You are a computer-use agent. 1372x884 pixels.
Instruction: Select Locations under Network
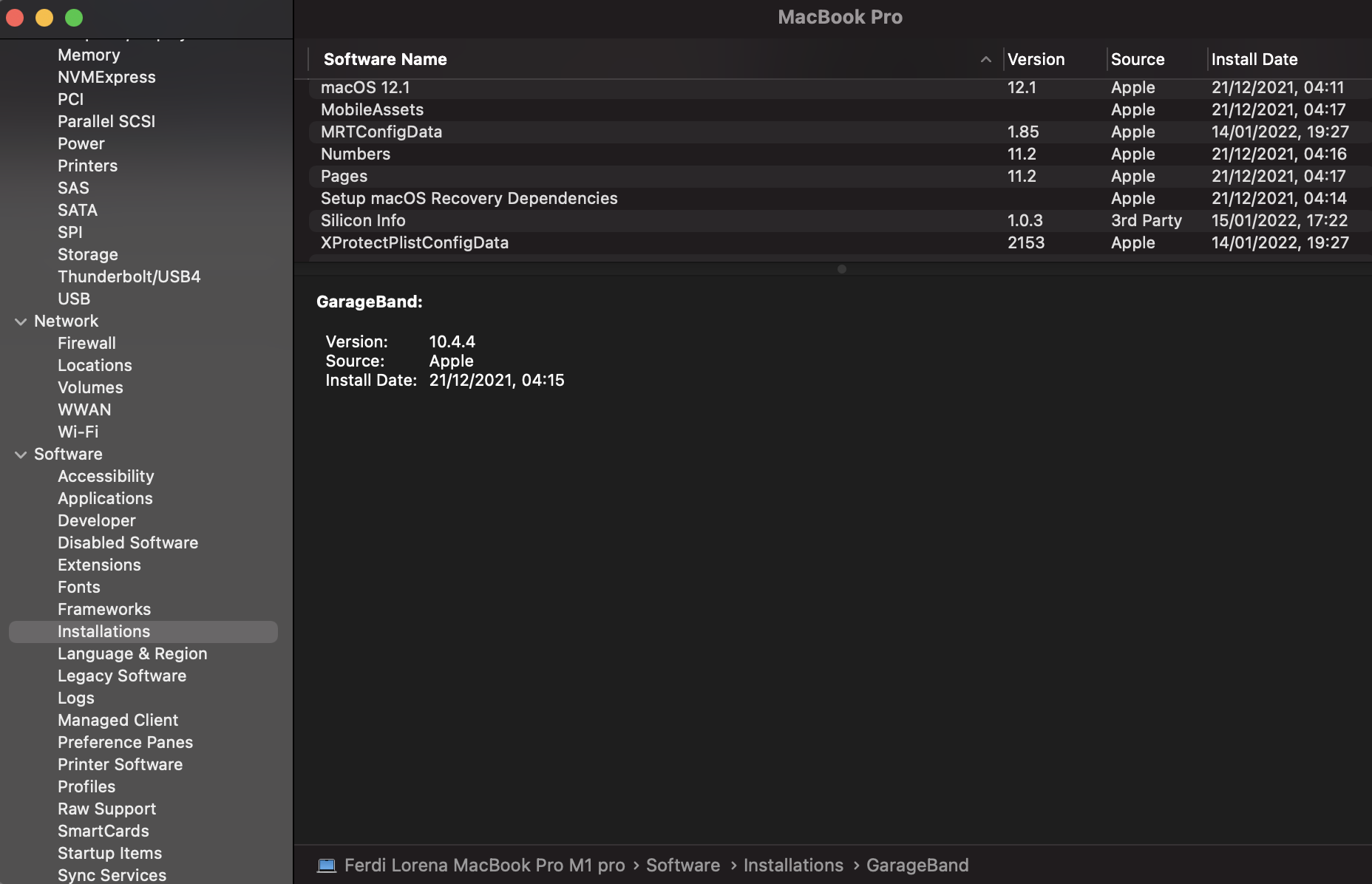click(95, 366)
